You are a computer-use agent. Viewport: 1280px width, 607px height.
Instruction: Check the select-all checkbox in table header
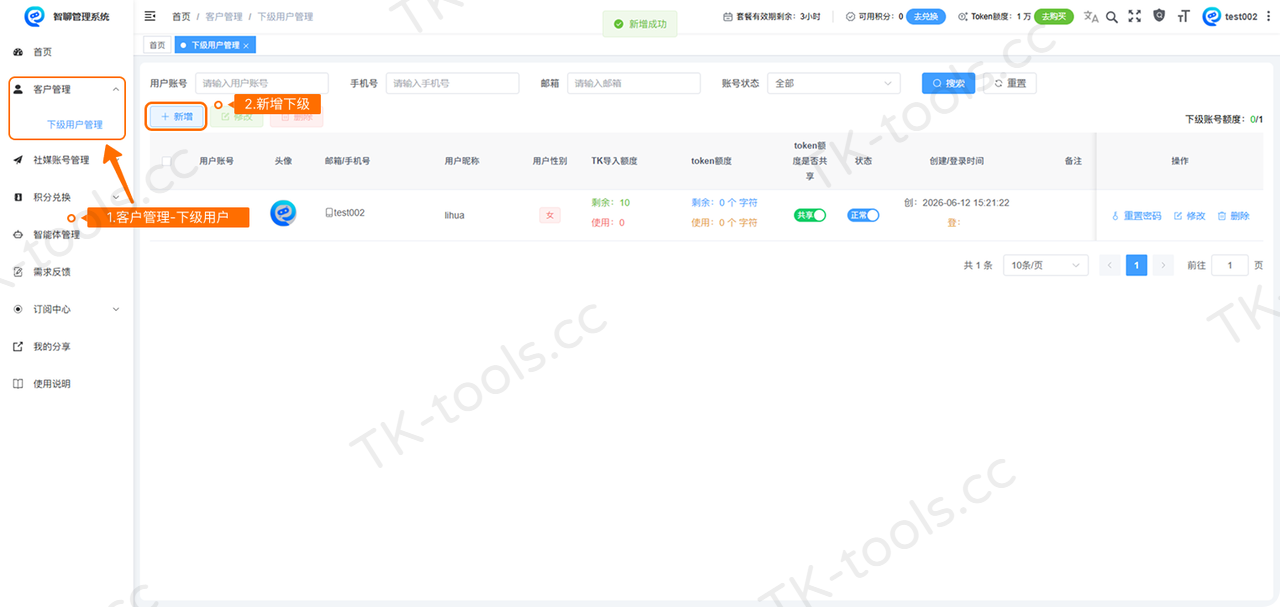click(167, 161)
